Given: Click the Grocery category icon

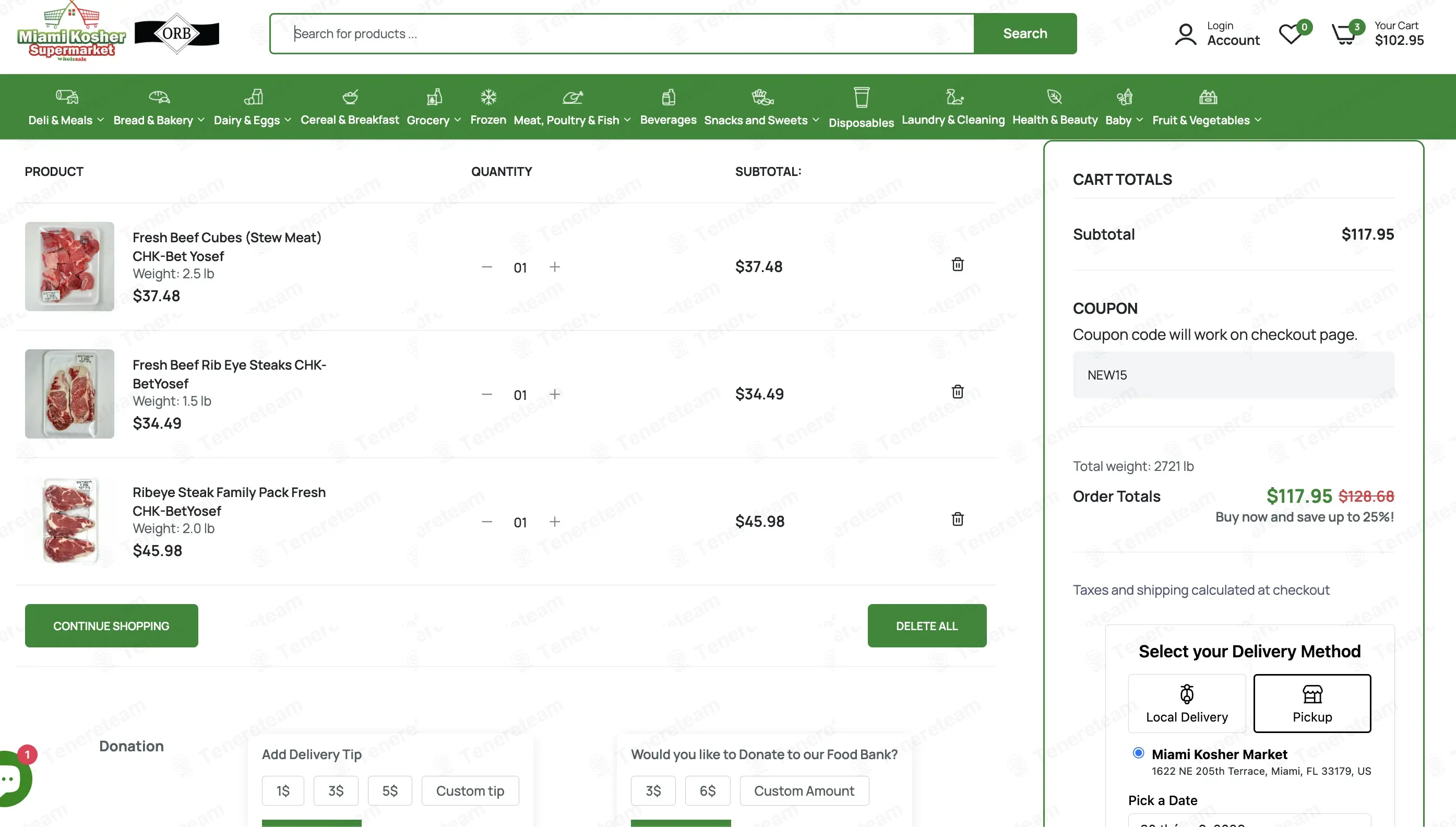Looking at the screenshot, I should 434,97.
